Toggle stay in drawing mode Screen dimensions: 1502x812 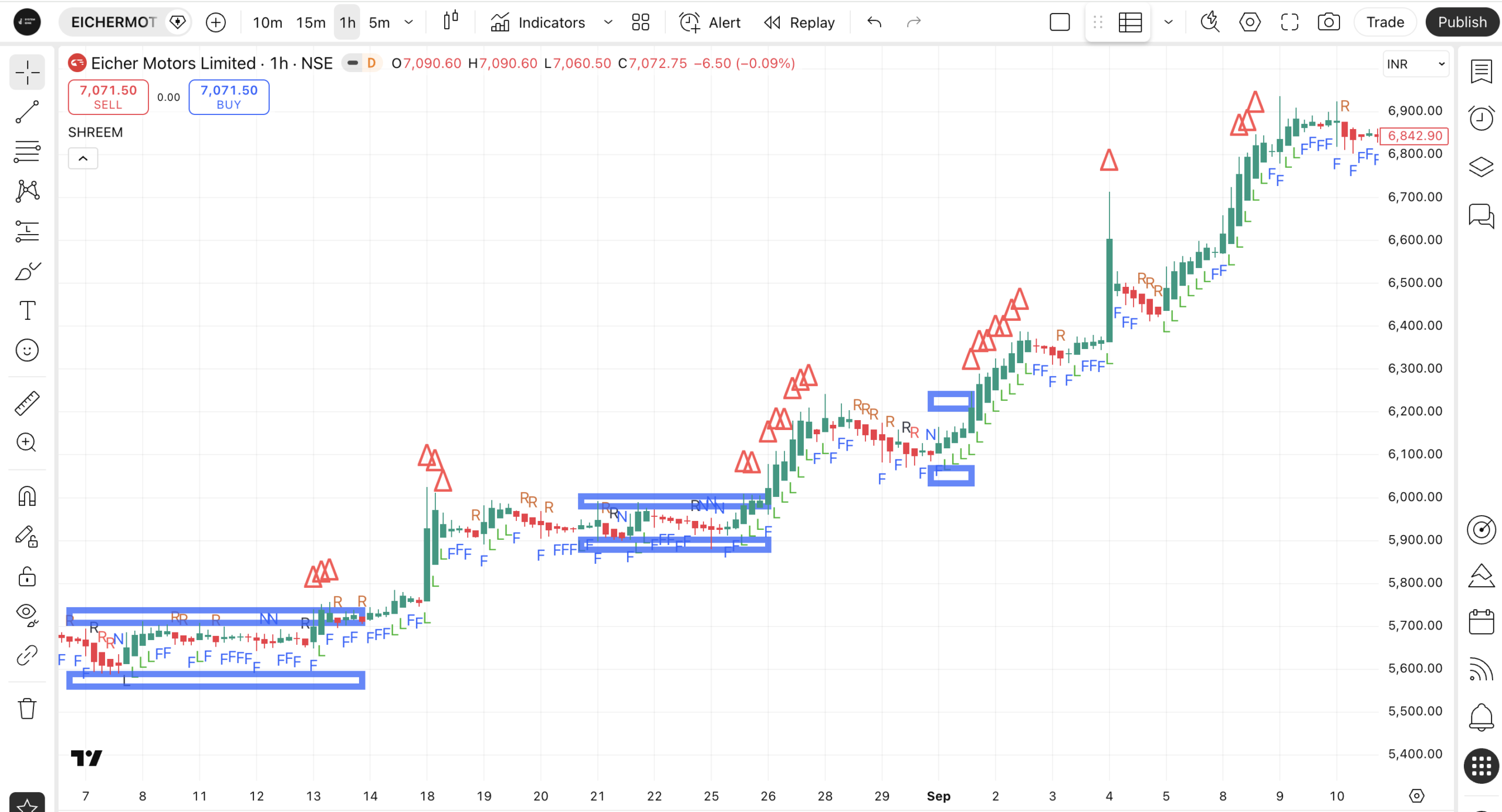pos(27,536)
